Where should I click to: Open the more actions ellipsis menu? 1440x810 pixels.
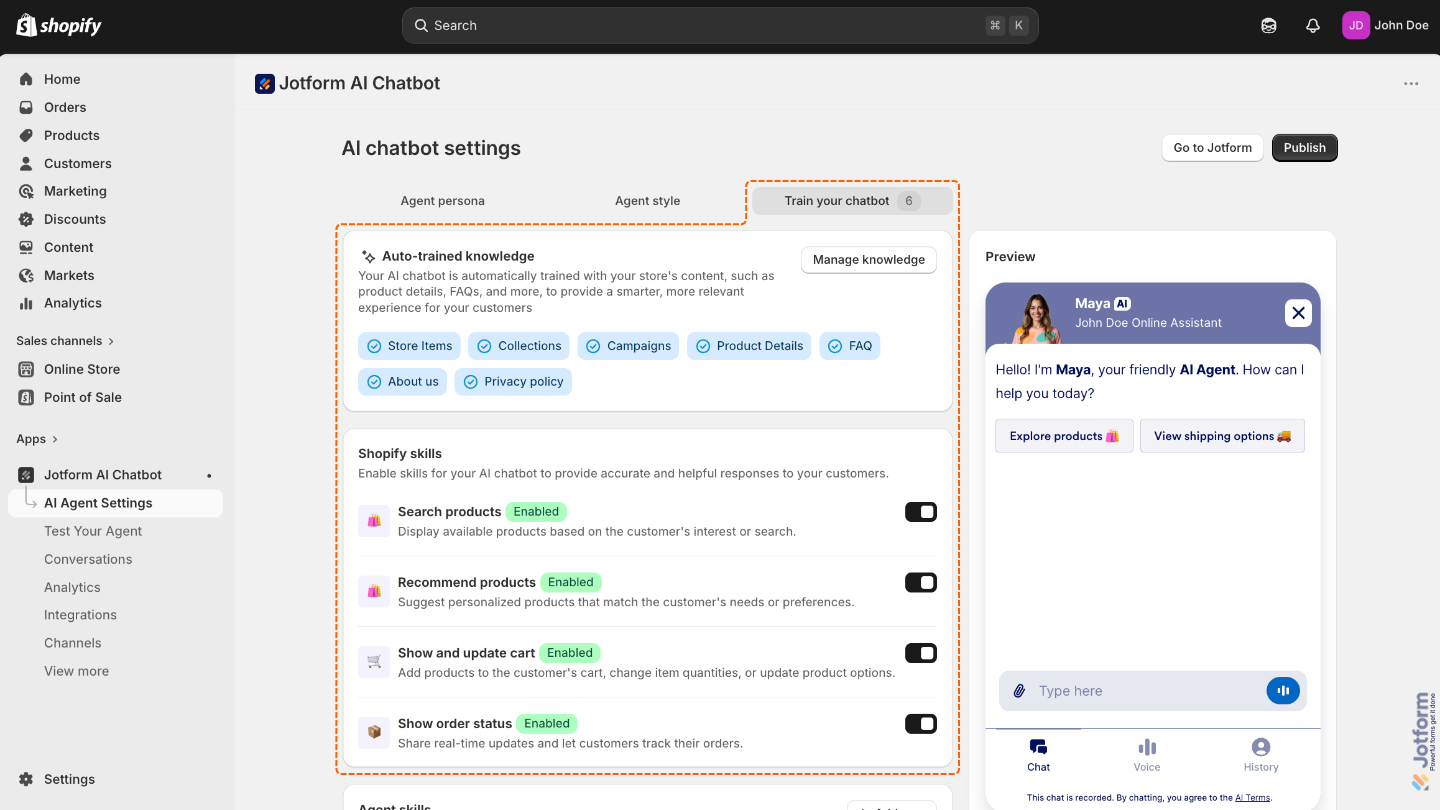point(1411,84)
